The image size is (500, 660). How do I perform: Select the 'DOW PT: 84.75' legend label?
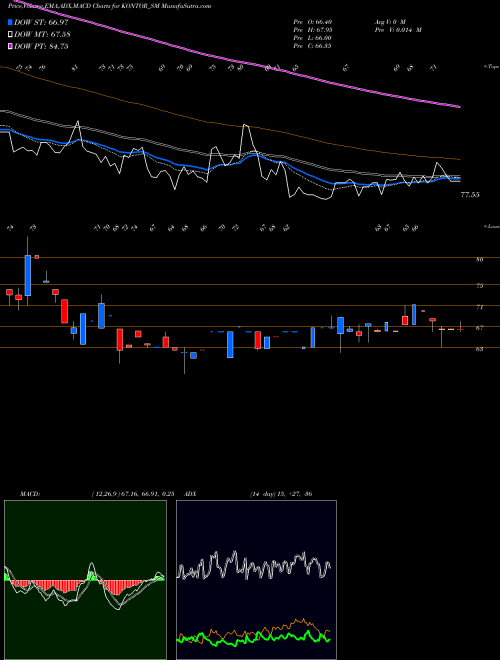click(x=41, y=47)
